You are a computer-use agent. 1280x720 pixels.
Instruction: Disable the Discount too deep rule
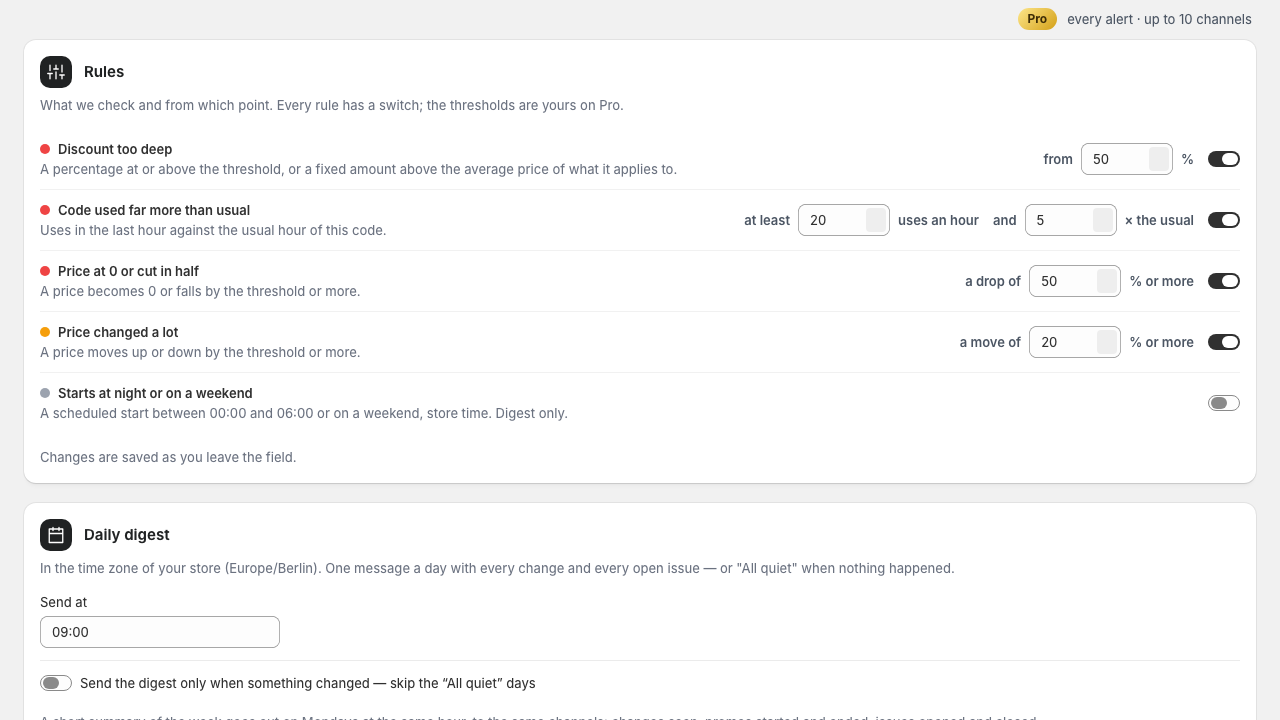(1224, 159)
